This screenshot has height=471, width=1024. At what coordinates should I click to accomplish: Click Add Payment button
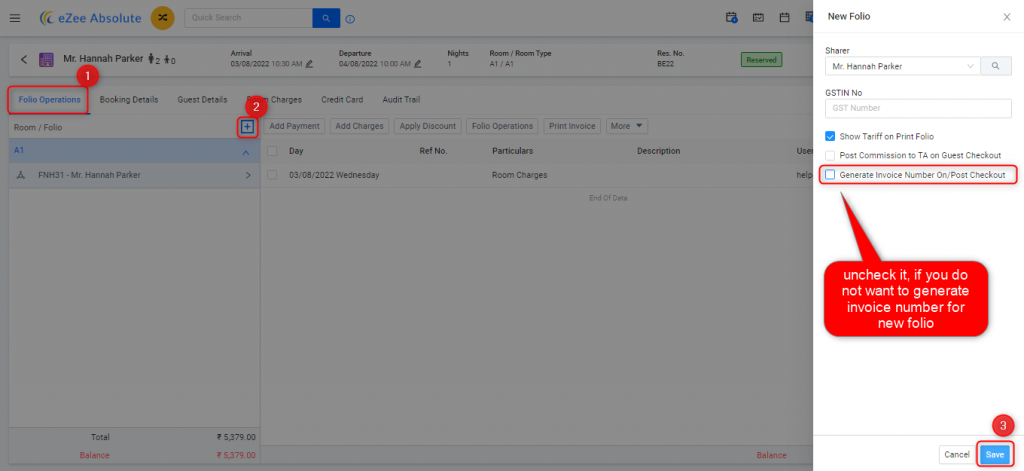(x=295, y=126)
